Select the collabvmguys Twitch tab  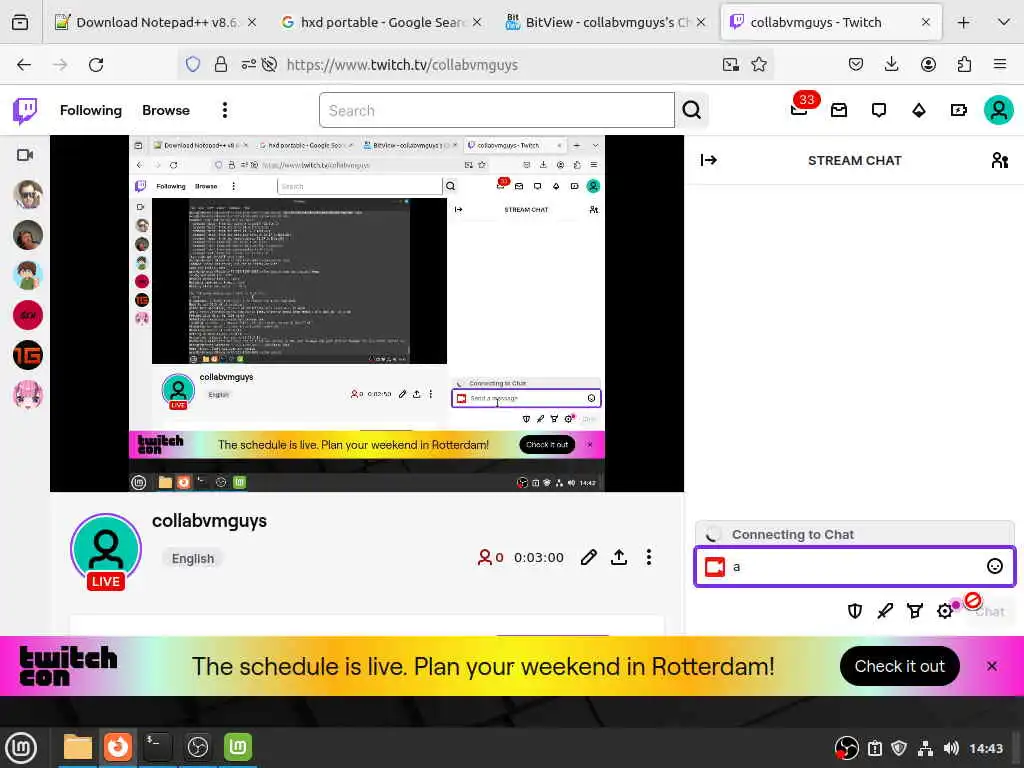click(x=831, y=22)
